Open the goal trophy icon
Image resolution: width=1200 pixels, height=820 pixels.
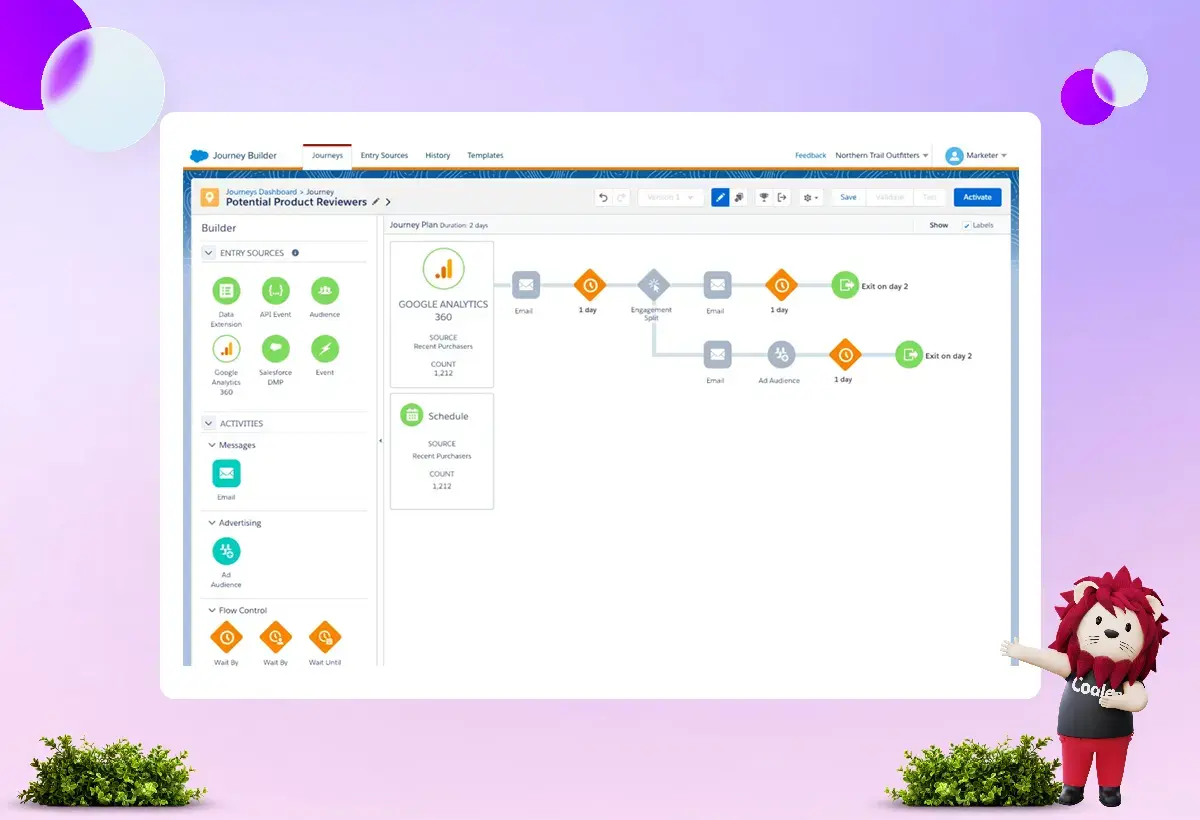click(x=764, y=197)
